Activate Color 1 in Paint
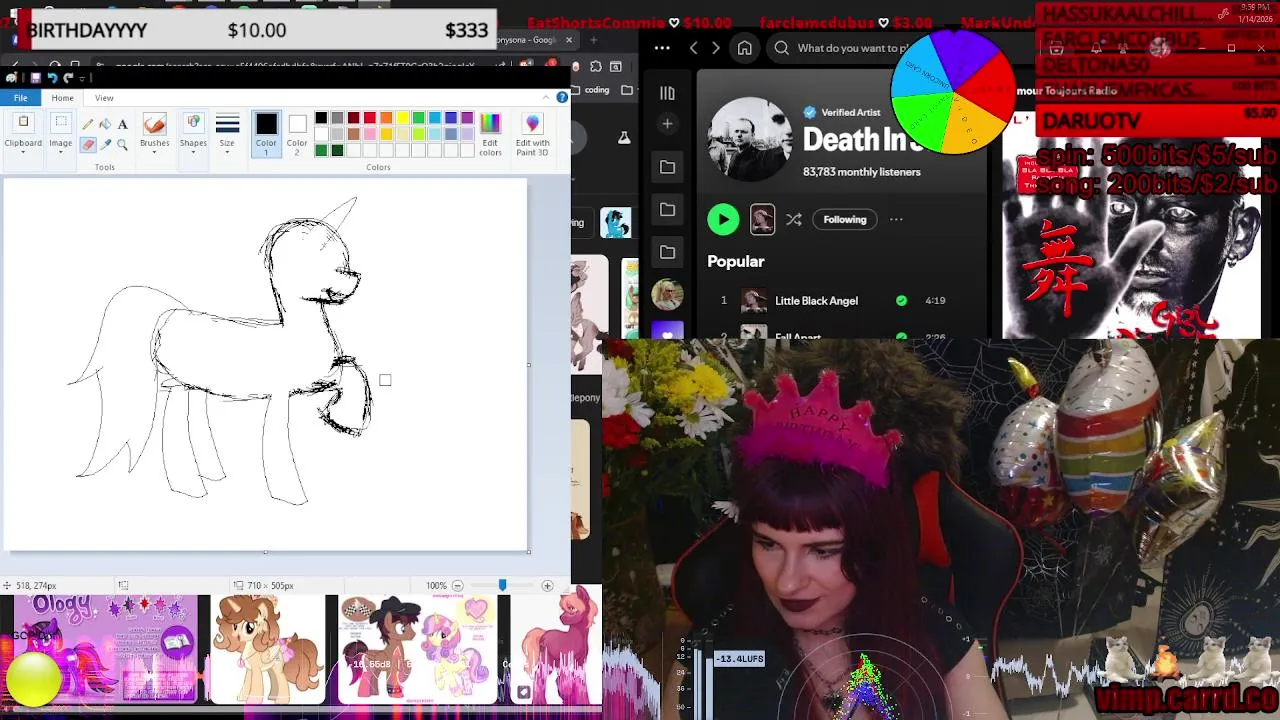Image resolution: width=1280 pixels, height=720 pixels. point(266,134)
